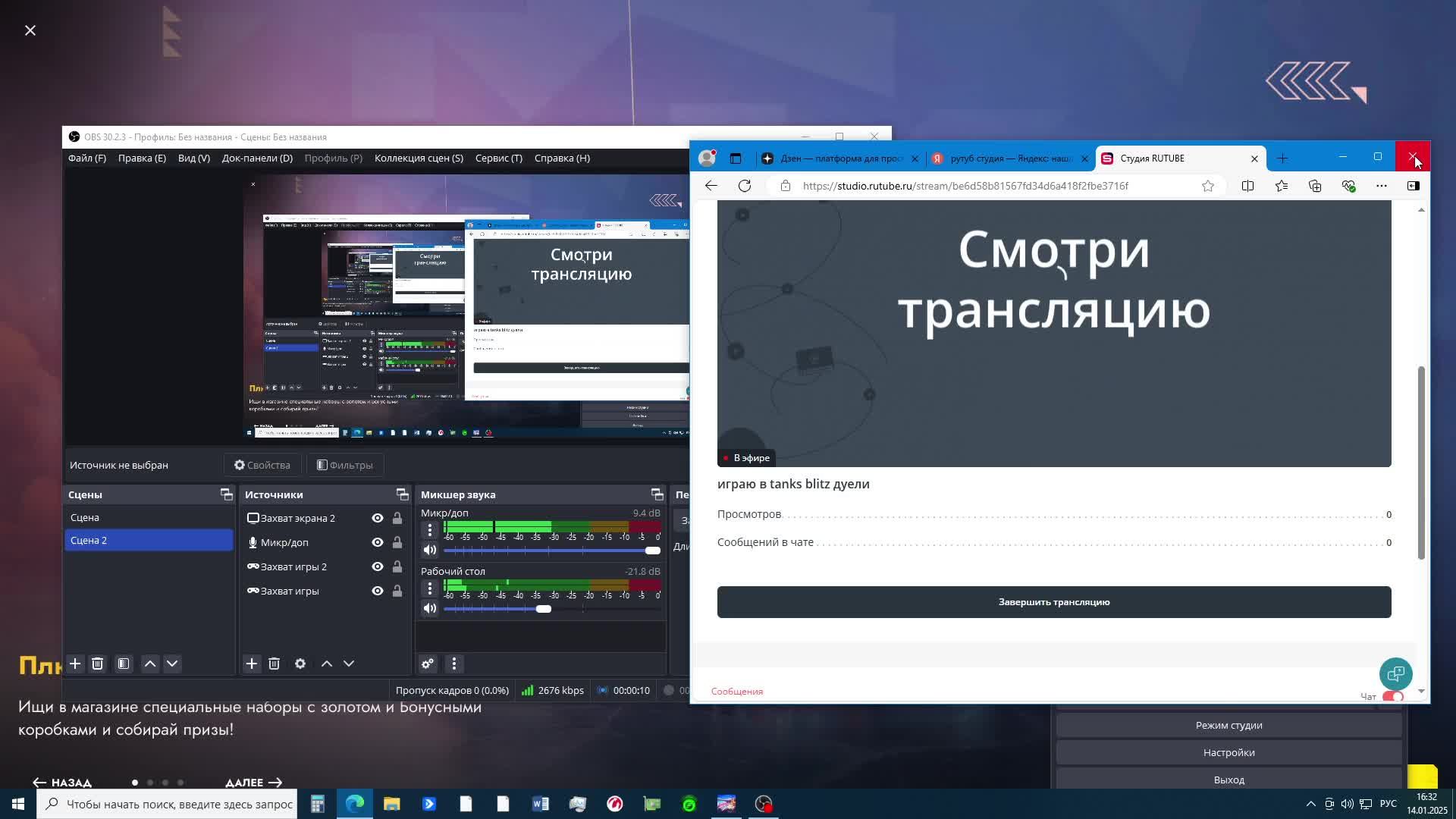Open browser settings and more menu
1456x819 pixels.
1382,186
